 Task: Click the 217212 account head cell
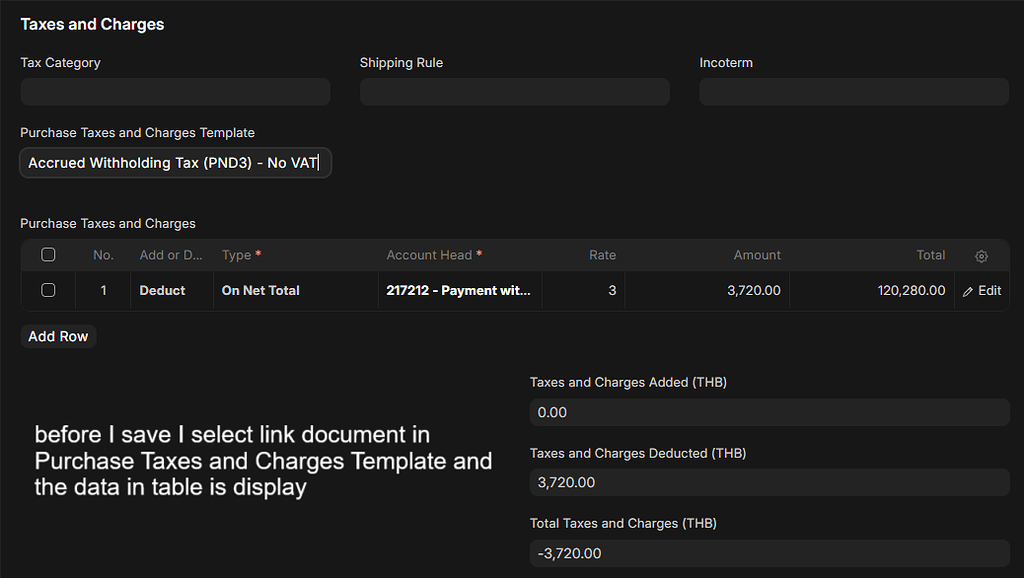coord(459,291)
